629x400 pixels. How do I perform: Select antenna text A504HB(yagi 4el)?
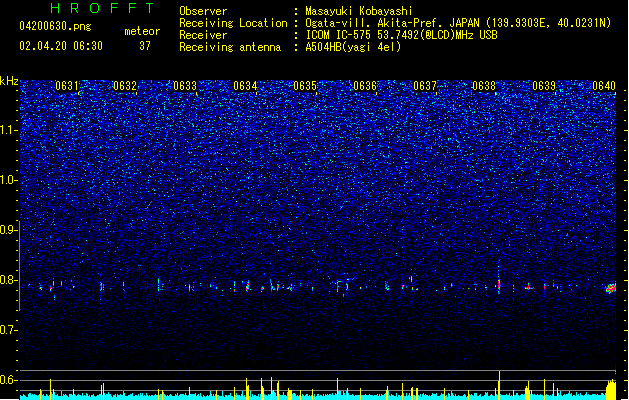(353, 47)
